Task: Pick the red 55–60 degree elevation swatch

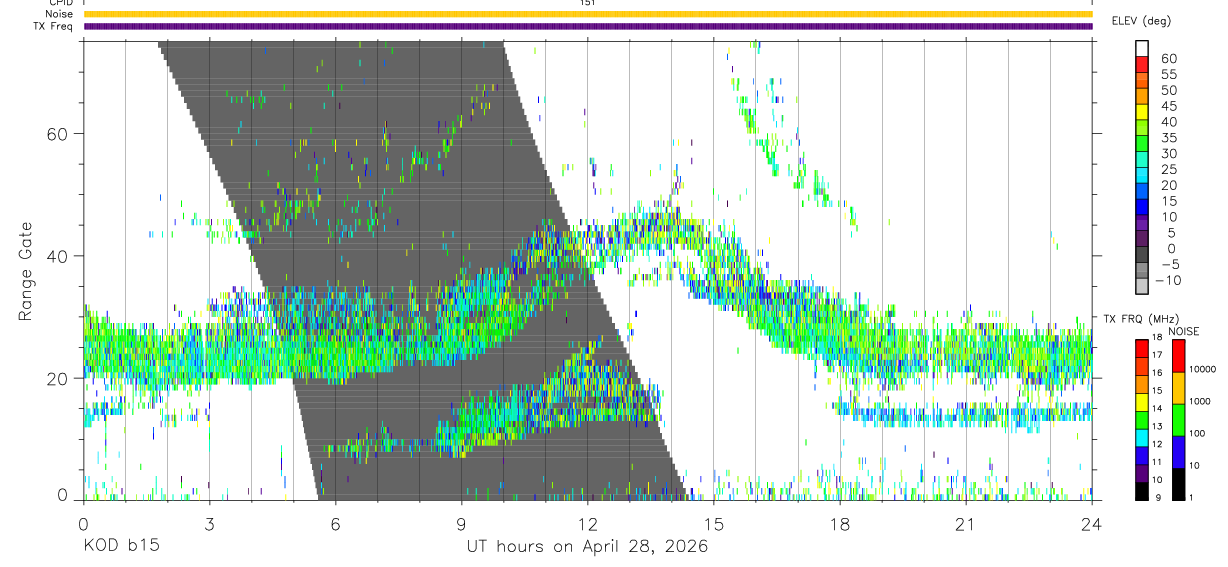Action: tap(1143, 66)
